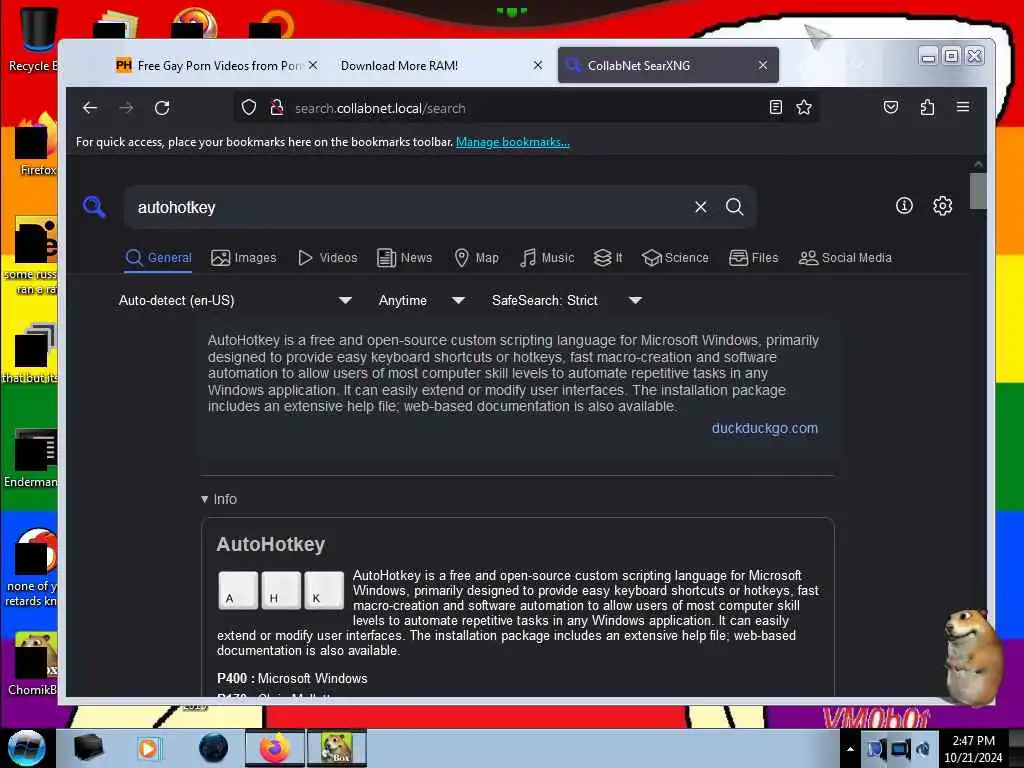Screen dimensions: 1024x768
Task: Select the General search category
Action: coord(159,258)
